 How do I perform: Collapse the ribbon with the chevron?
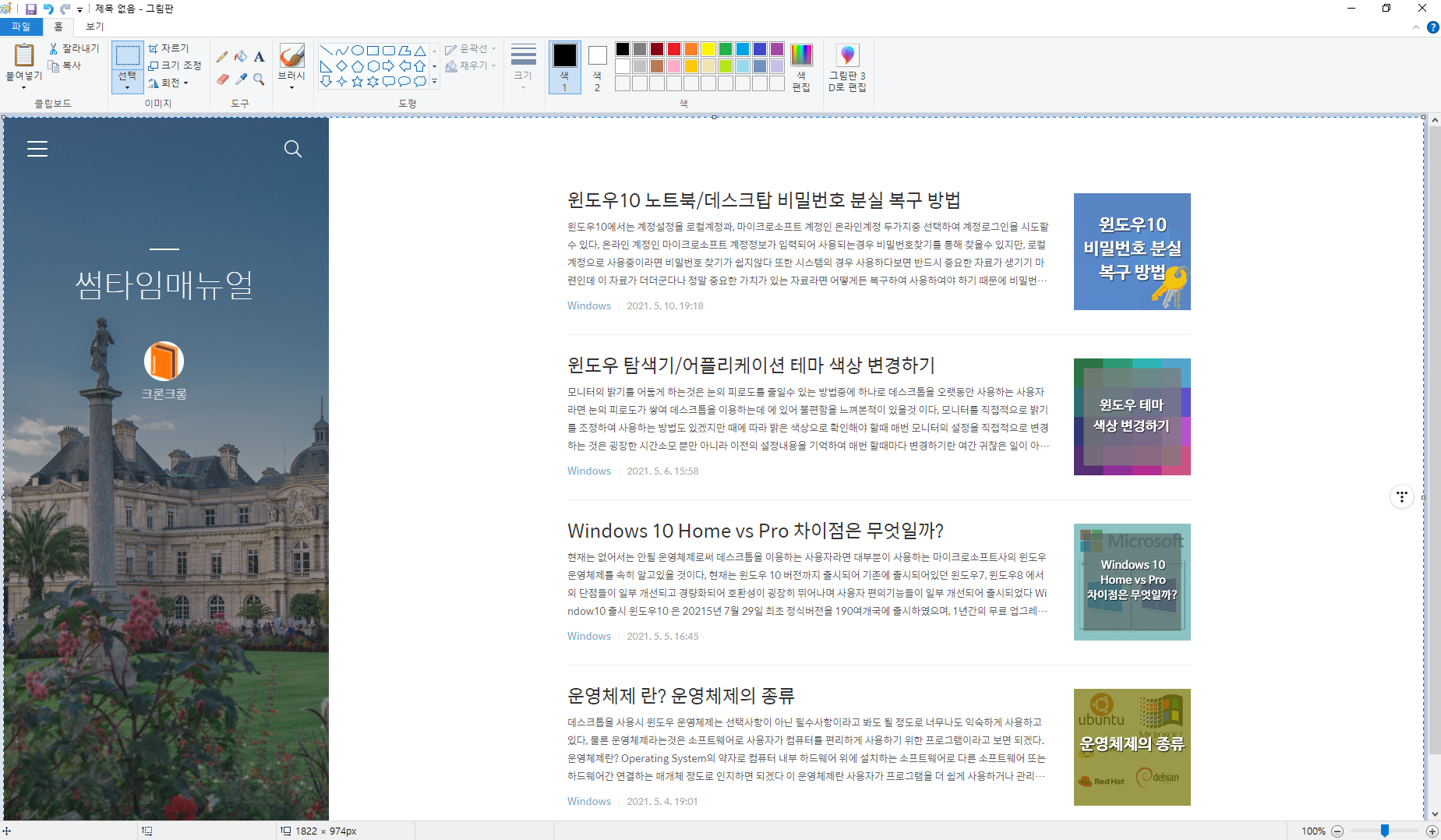coord(1415,27)
